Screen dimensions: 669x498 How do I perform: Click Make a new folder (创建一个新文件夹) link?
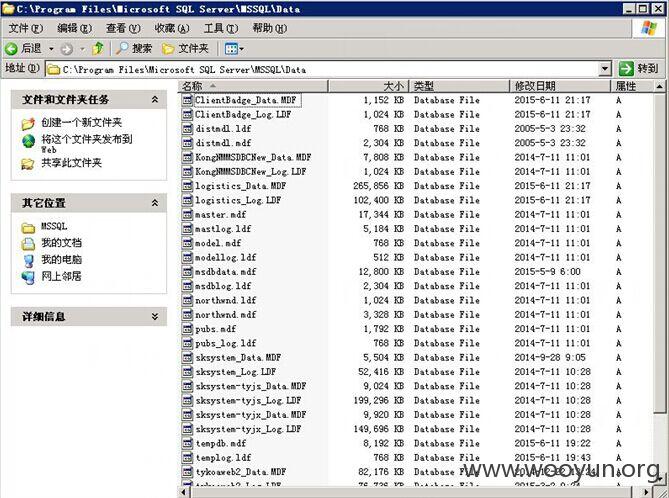(81, 122)
